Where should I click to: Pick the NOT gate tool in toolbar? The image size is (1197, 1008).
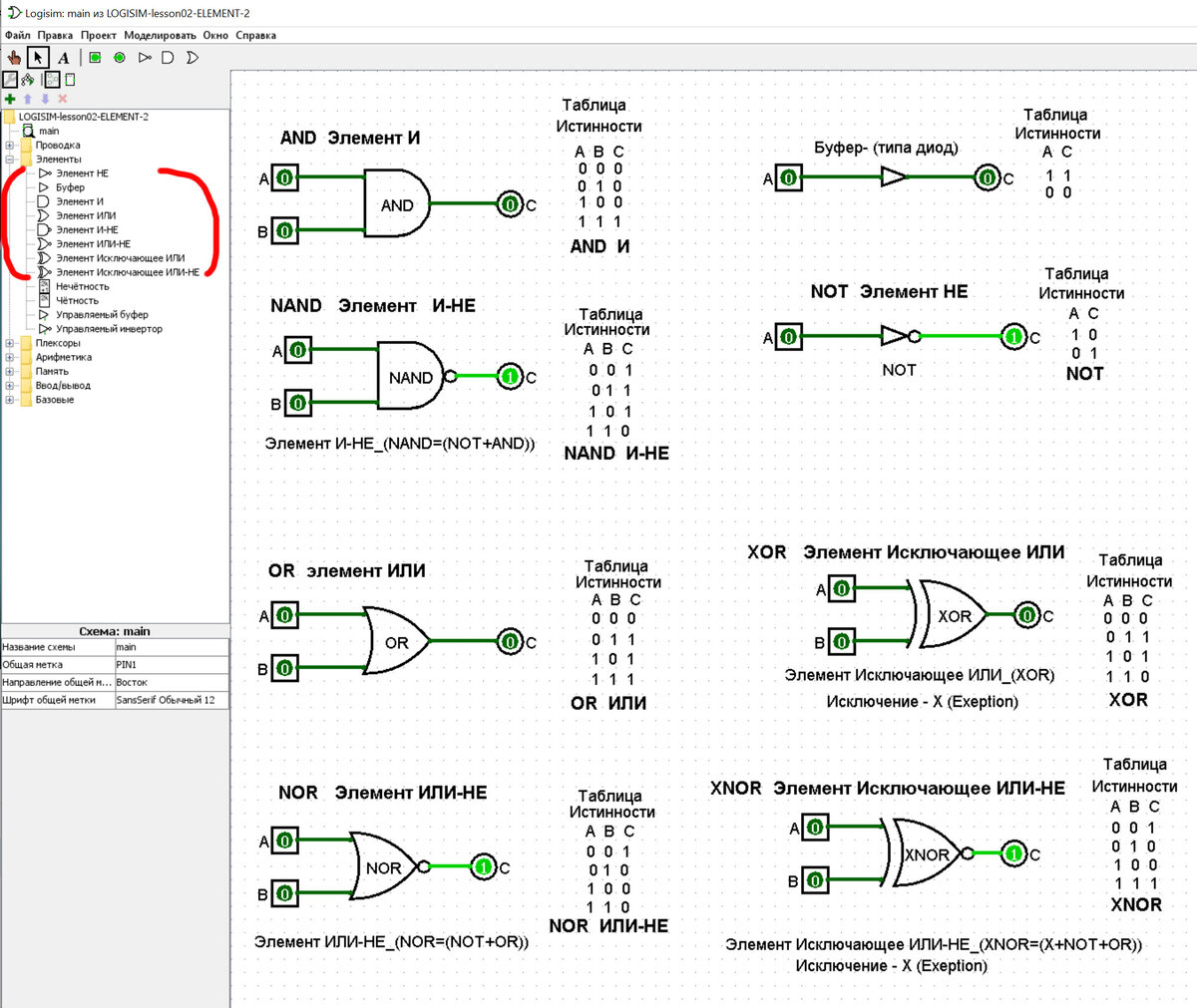pyautogui.click(x=145, y=58)
